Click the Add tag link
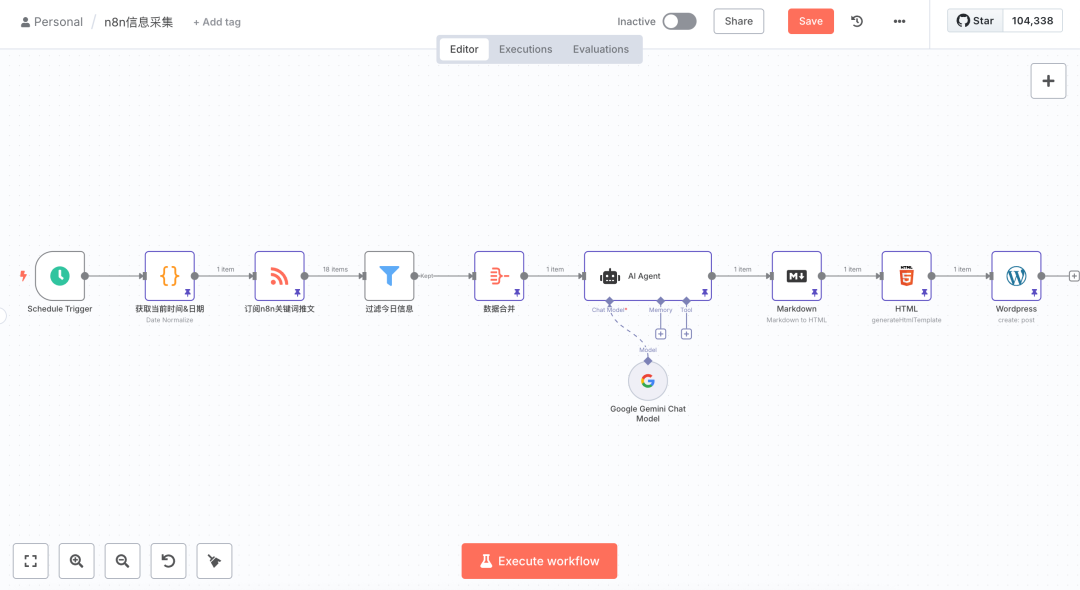Screen dimensions: 1080x590 217,22
